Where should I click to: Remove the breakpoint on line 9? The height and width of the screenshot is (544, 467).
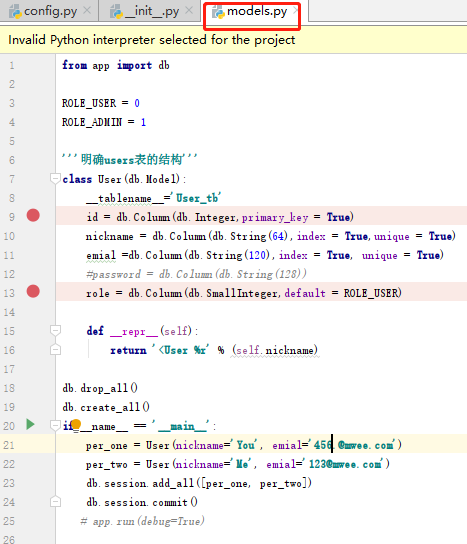pyautogui.click(x=33, y=215)
